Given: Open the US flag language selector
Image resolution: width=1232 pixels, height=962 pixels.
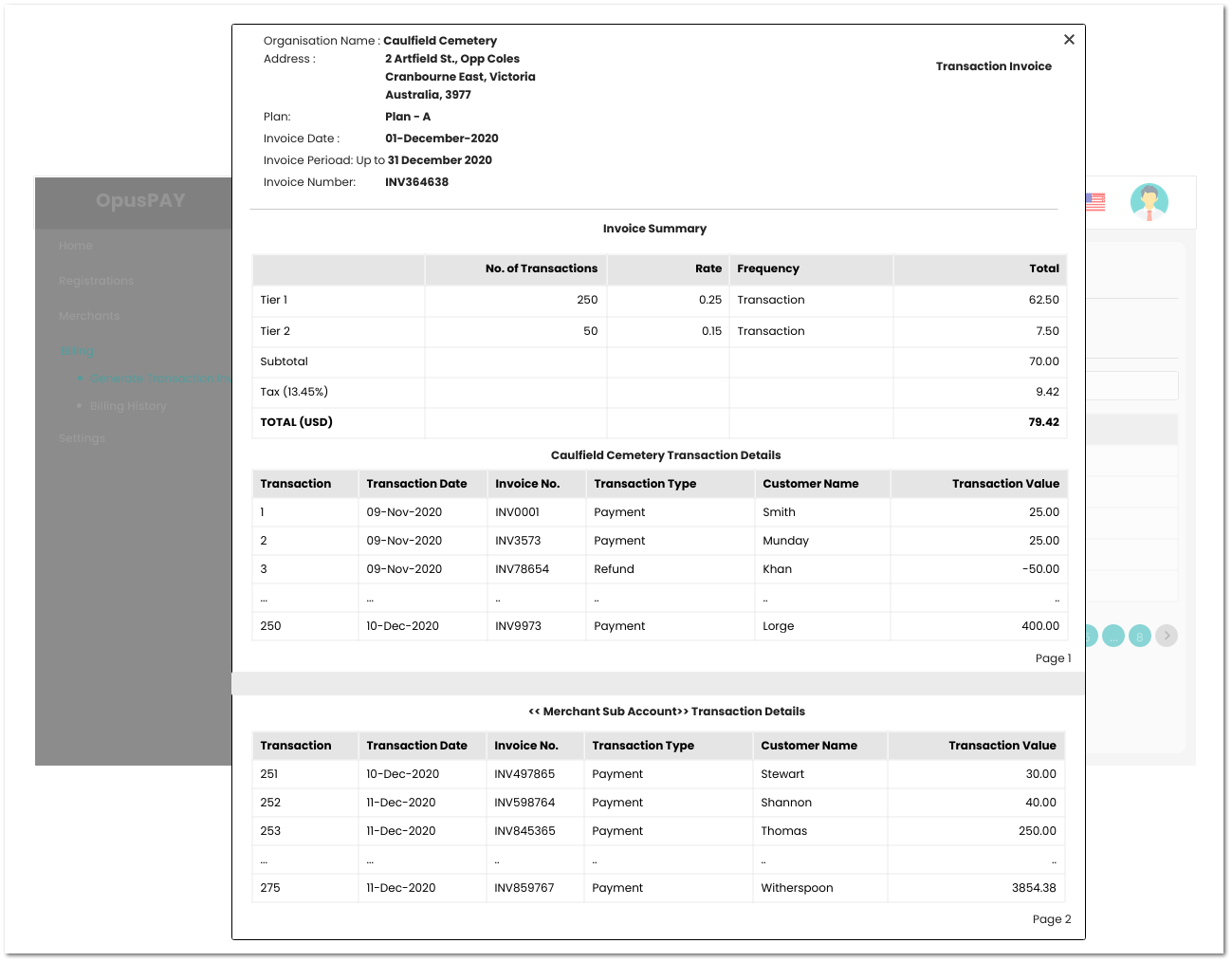Looking at the screenshot, I should click(1095, 201).
